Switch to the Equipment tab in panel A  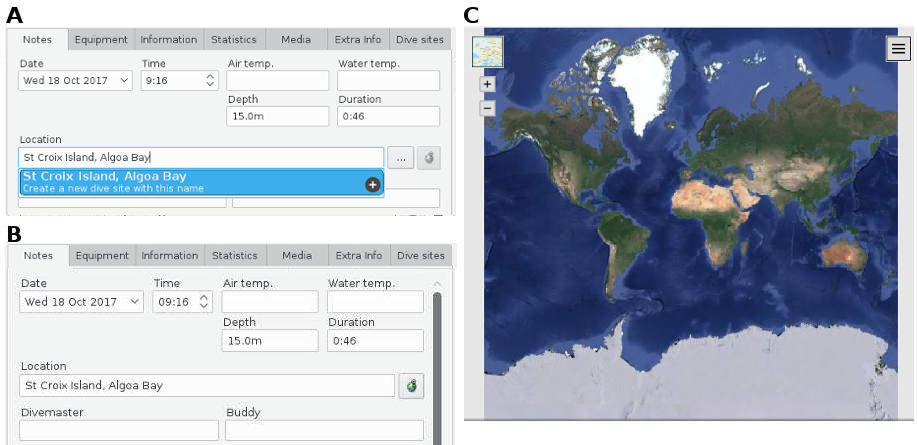pyautogui.click(x=102, y=40)
